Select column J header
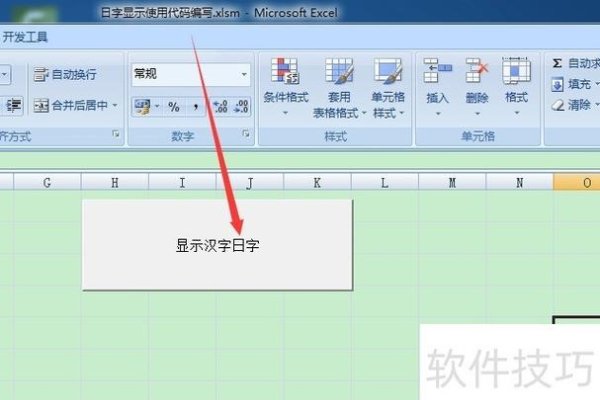600x400 pixels. (249, 183)
